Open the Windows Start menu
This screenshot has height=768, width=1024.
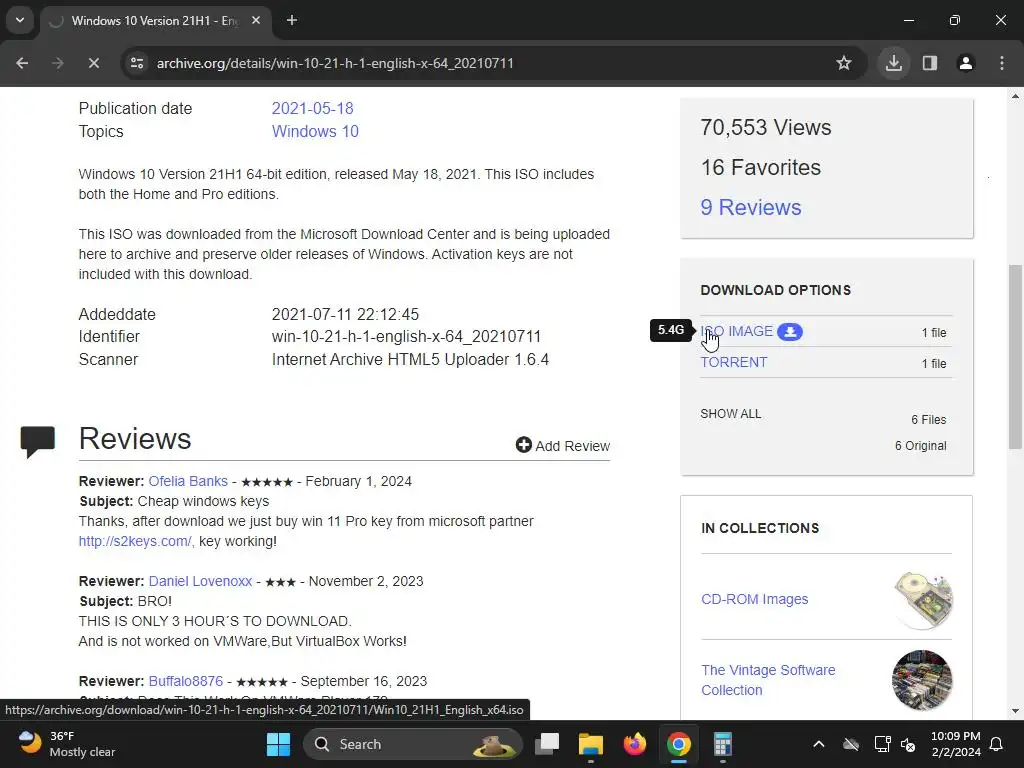coord(278,744)
